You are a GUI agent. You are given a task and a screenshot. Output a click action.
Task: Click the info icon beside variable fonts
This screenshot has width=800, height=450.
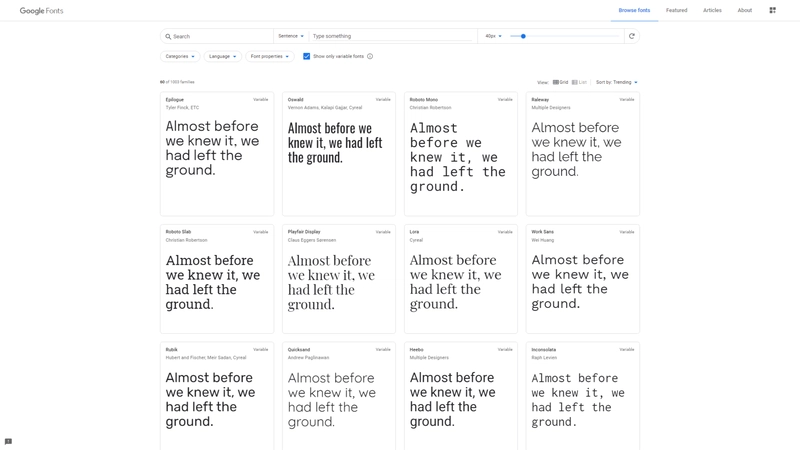(x=370, y=57)
